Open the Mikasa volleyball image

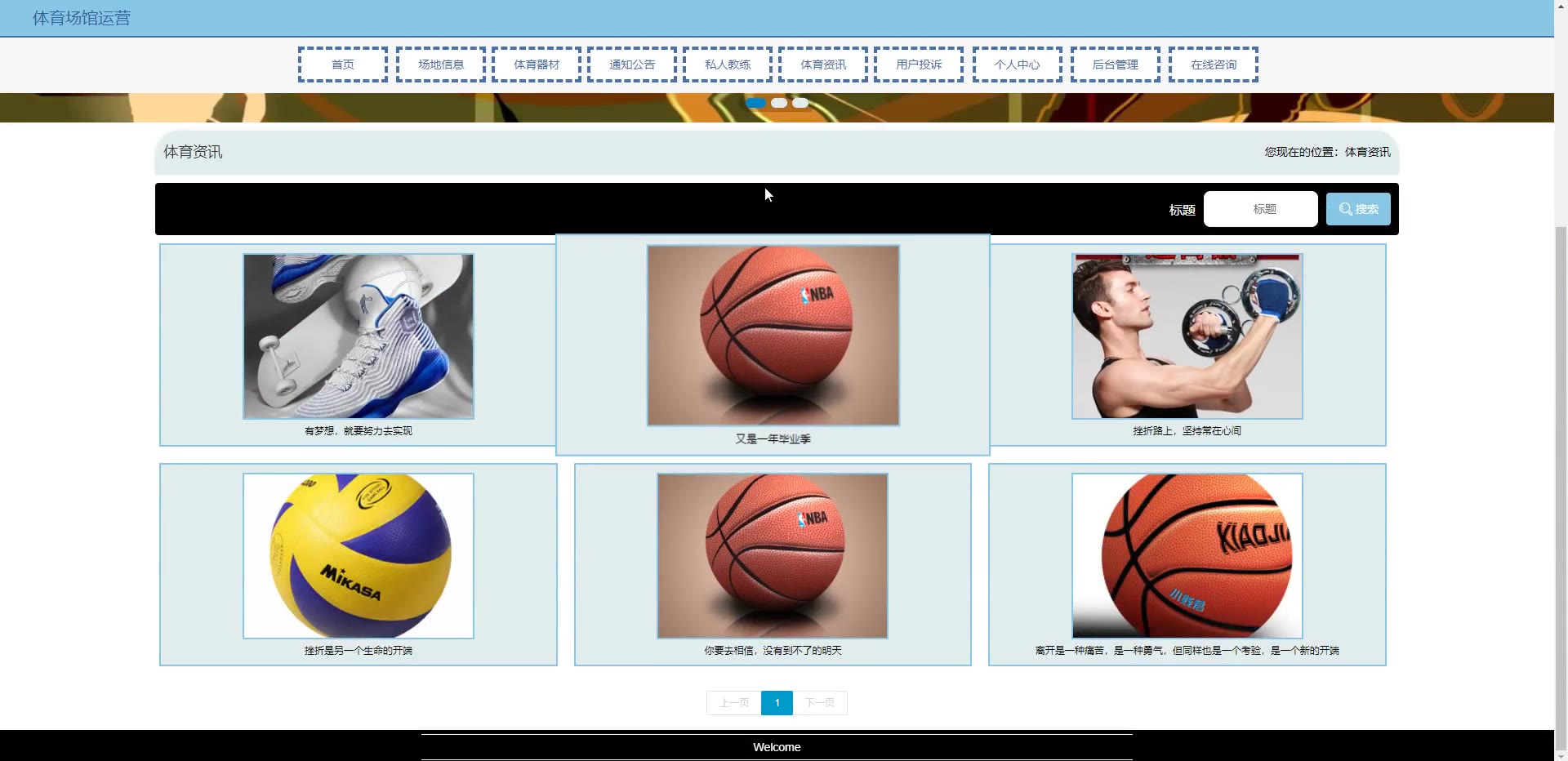click(x=359, y=556)
